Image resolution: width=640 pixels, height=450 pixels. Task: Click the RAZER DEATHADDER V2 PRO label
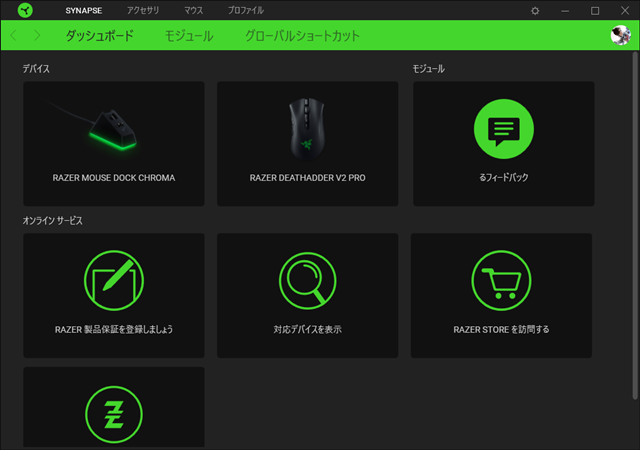coord(307,178)
